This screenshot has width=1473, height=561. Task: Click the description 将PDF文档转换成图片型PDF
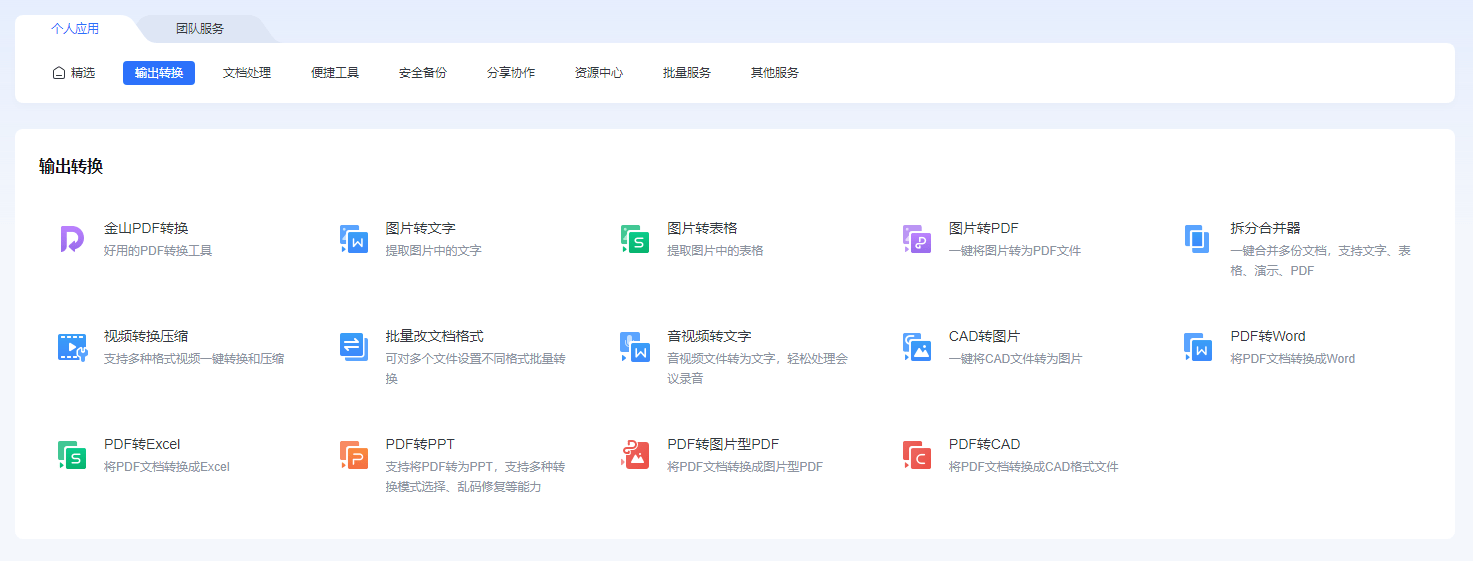pos(745,467)
